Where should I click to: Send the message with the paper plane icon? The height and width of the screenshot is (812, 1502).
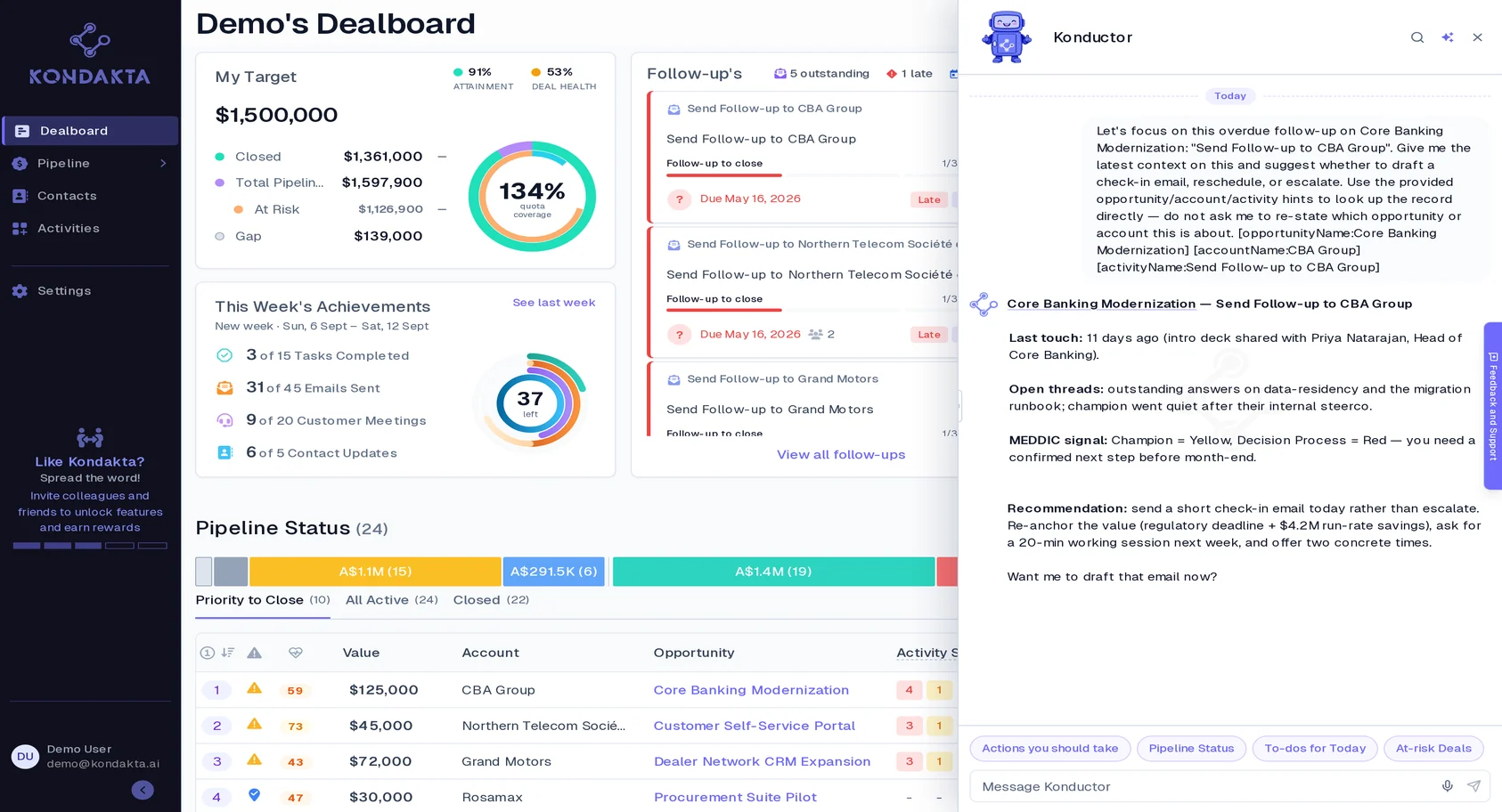click(1473, 786)
